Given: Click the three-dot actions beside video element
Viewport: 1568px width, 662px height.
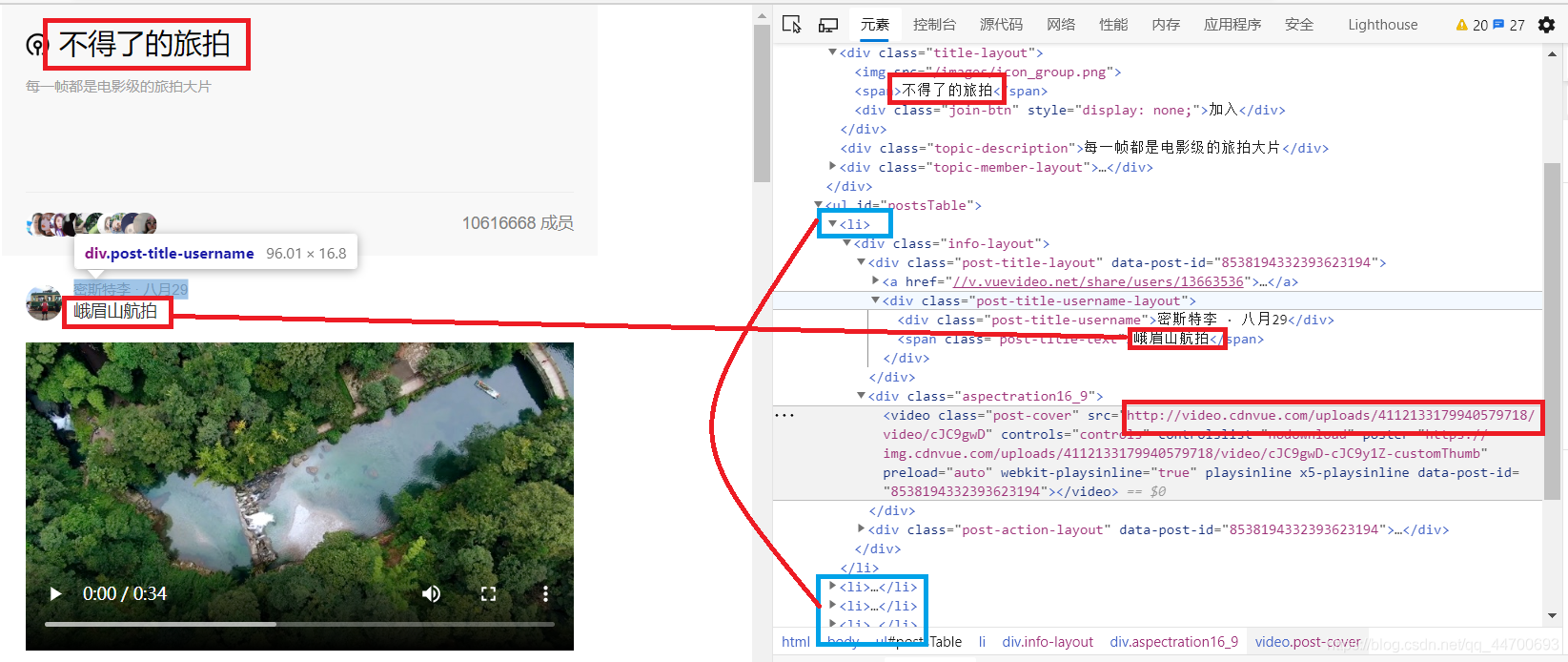Looking at the screenshot, I should pyautogui.click(x=784, y=416).
